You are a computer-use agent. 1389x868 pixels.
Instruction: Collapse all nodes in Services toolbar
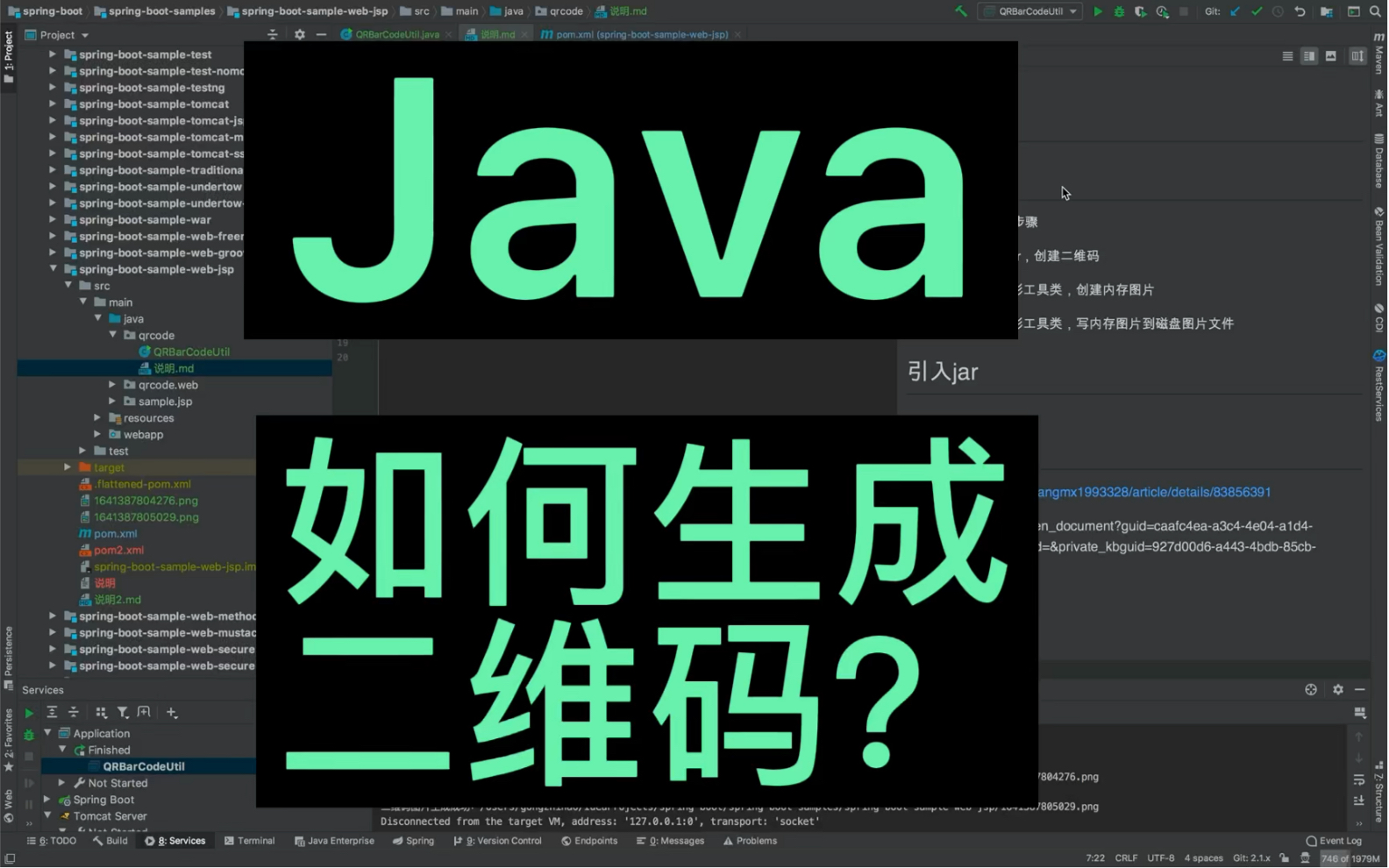74,713
